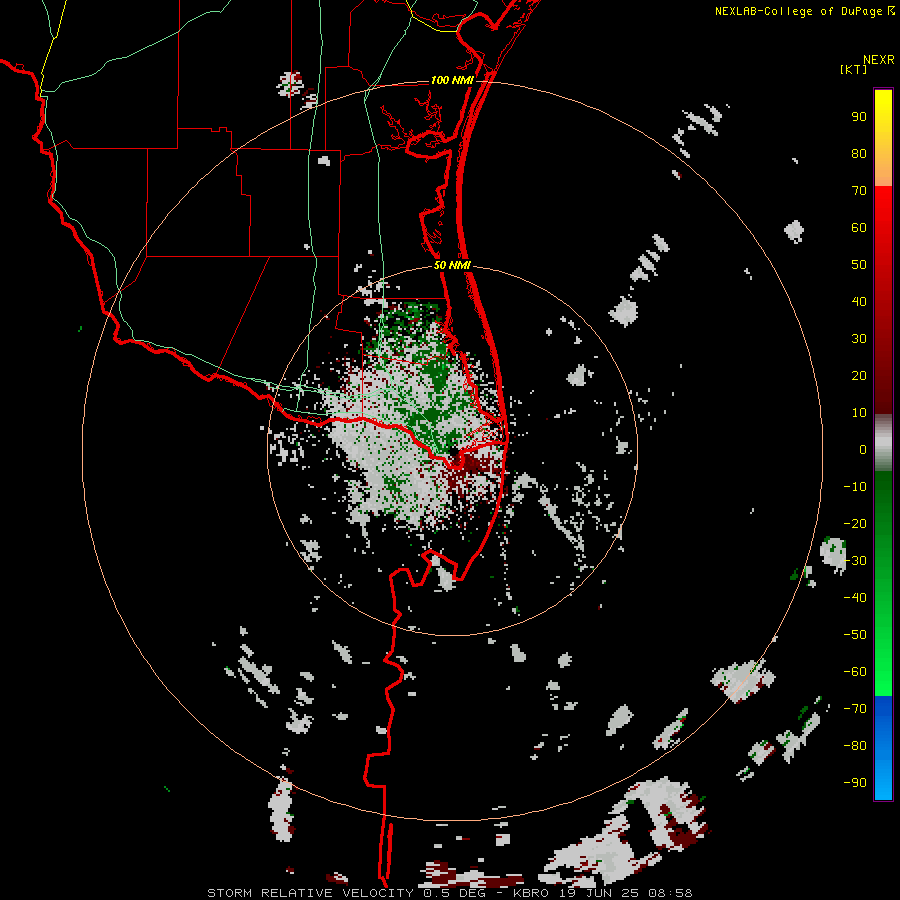Screen dimensions: 900x900
Task: Click the -60 value on the velocity scale
Action: tap(855, 672)
